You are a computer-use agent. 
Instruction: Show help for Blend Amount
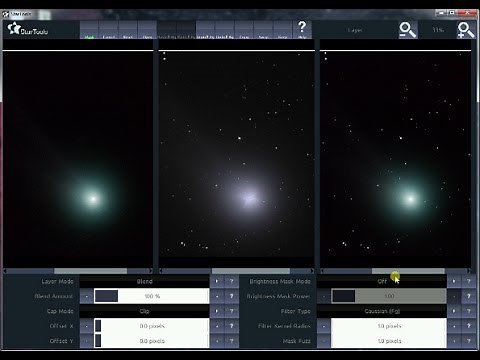[x=232, y=296]
